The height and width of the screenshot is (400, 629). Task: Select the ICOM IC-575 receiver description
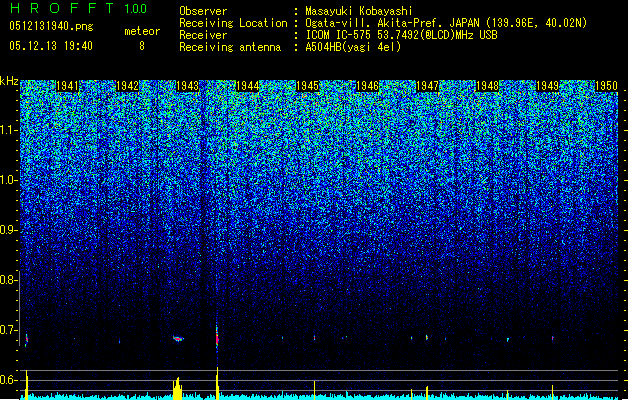(401, 35)
